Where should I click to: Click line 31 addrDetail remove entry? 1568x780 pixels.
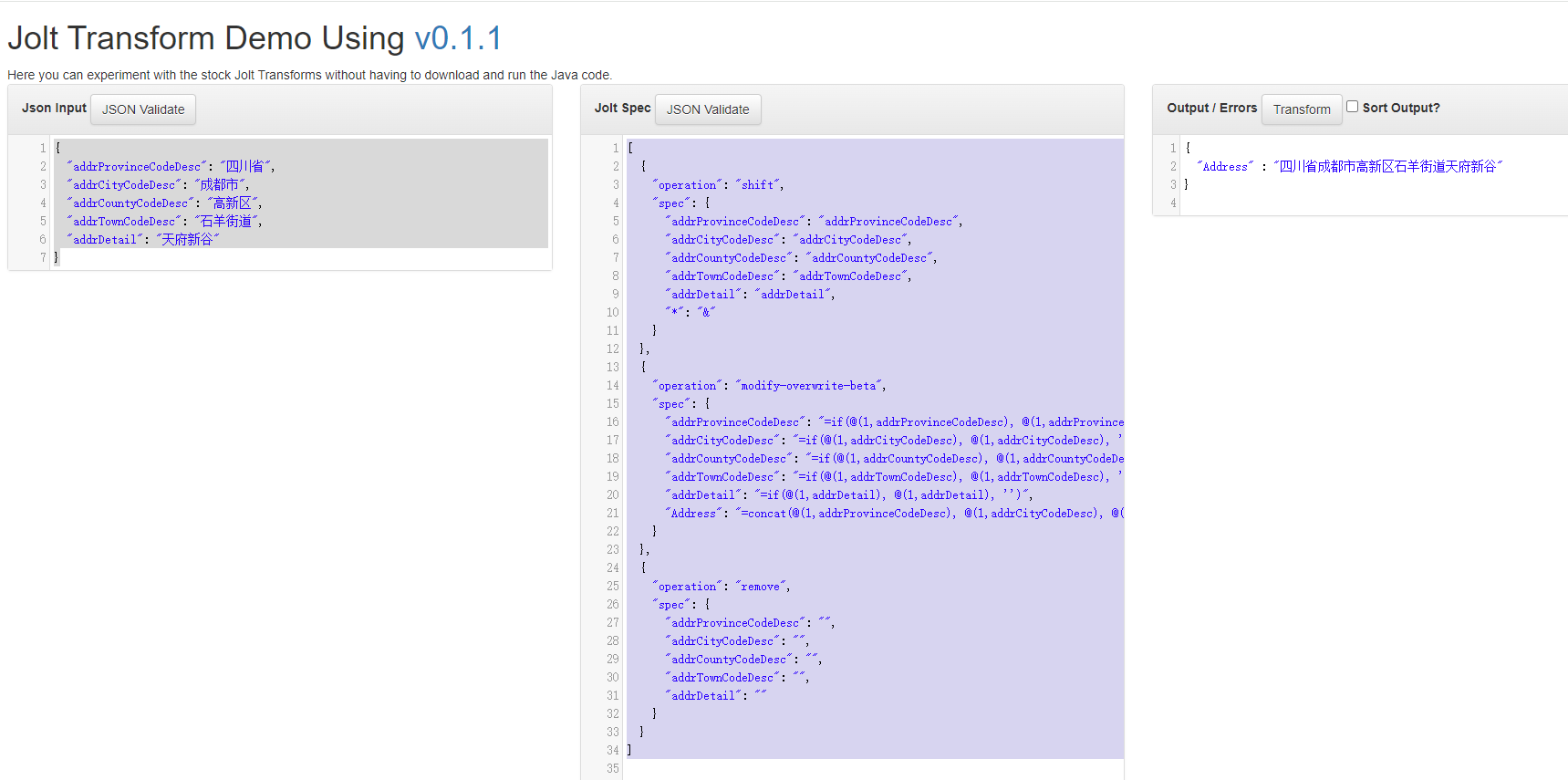click(716, 695)
